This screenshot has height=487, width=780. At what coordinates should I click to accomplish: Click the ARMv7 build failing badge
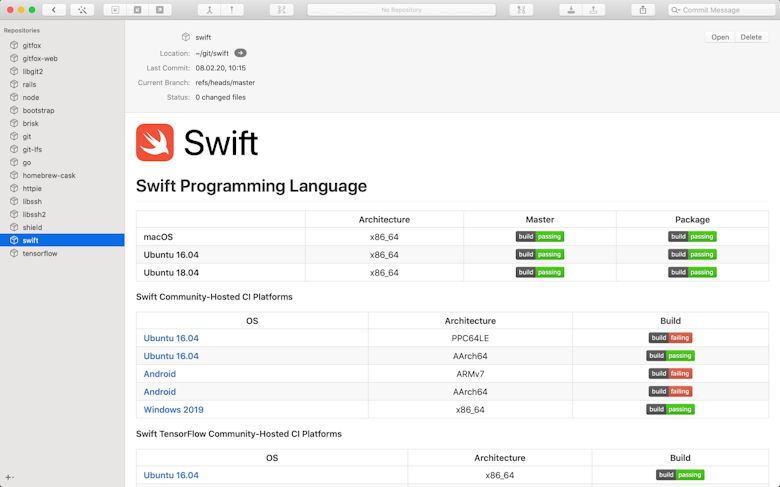(670, 374)
